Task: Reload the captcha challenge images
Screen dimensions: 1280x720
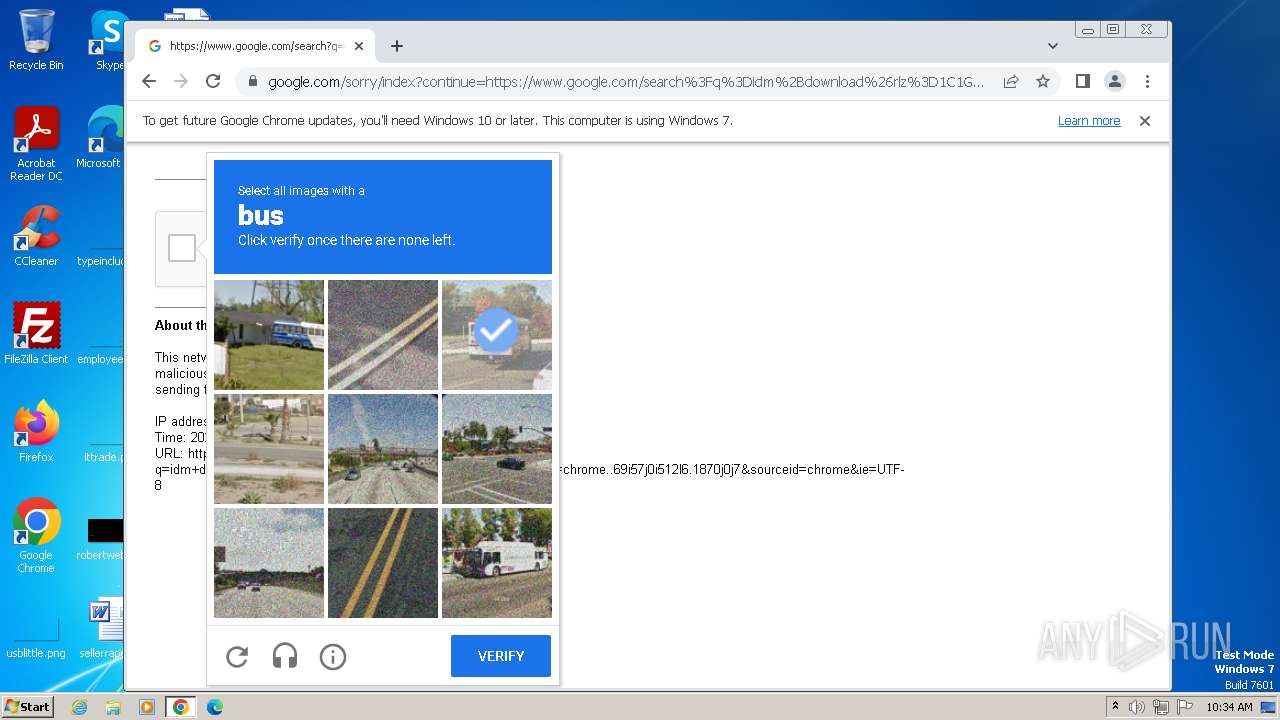Action: click(237, 656)
